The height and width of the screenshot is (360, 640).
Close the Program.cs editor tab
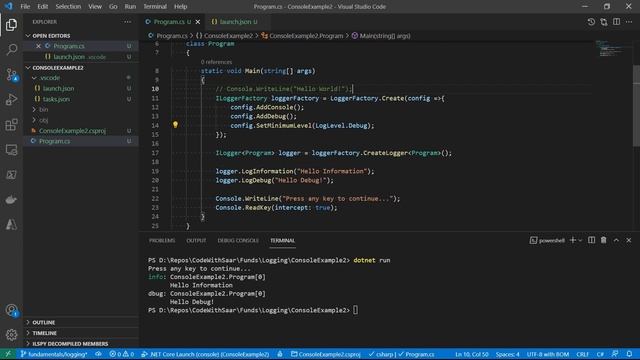point(198,22)
